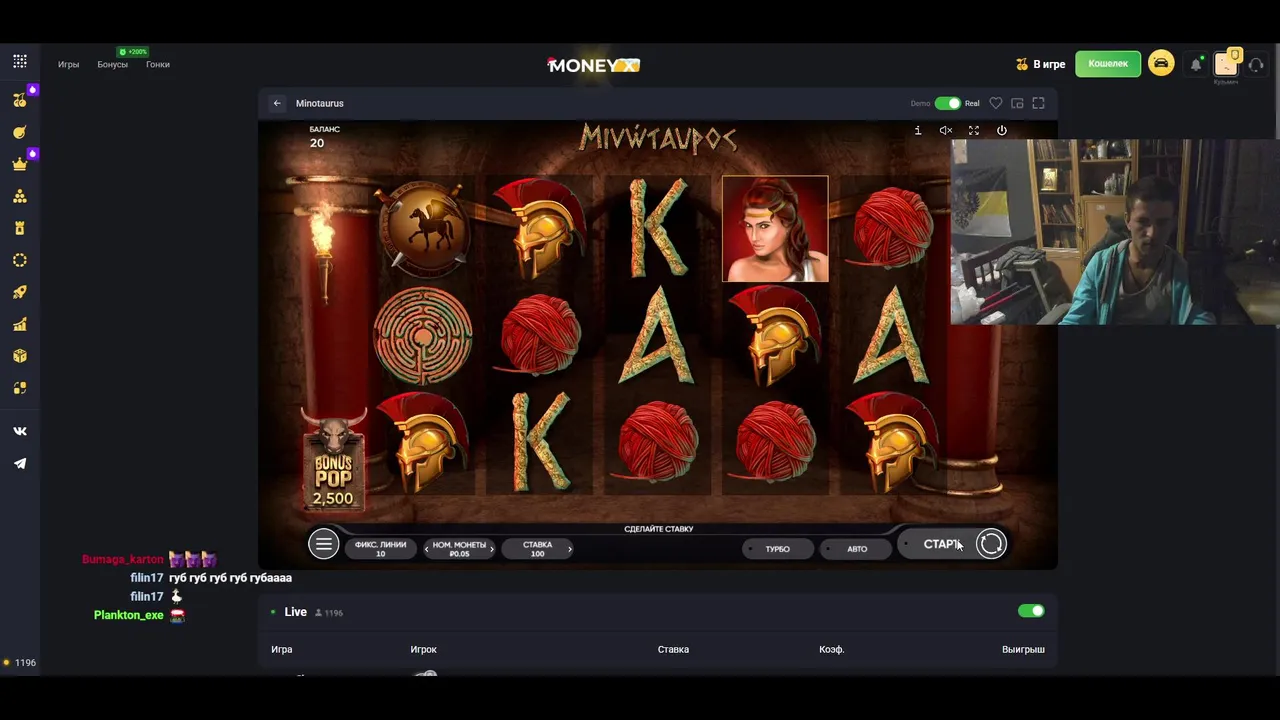The width and height of the screenshot is (1280, 720).
Task: Click the Игра column header
Action: 282,650
